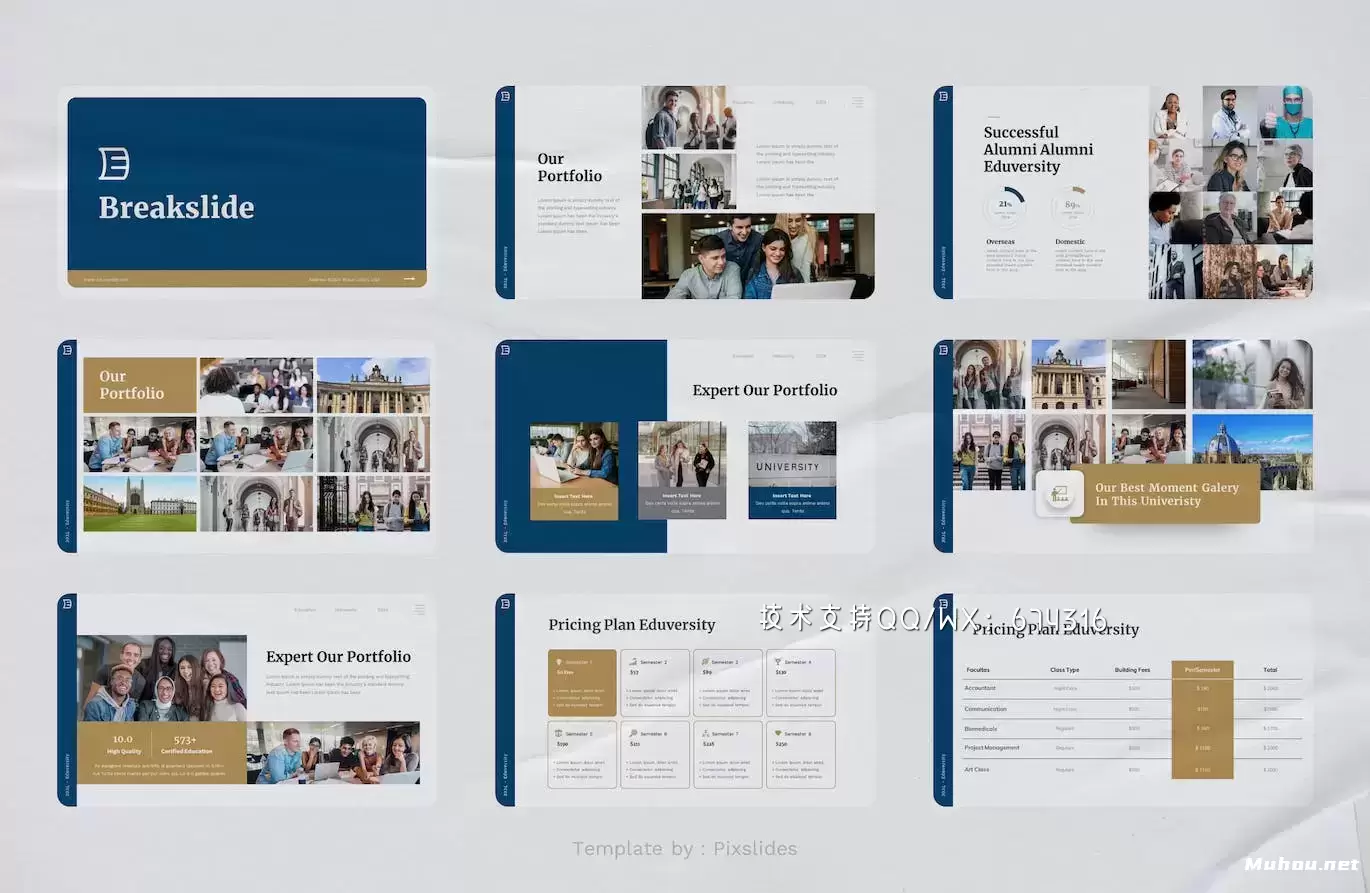Viewport: 1370px width, 893px height.
Task: Click the students with laptop photo on the top-row Our Portfolio slide
Action: click(x=758, y=256)
